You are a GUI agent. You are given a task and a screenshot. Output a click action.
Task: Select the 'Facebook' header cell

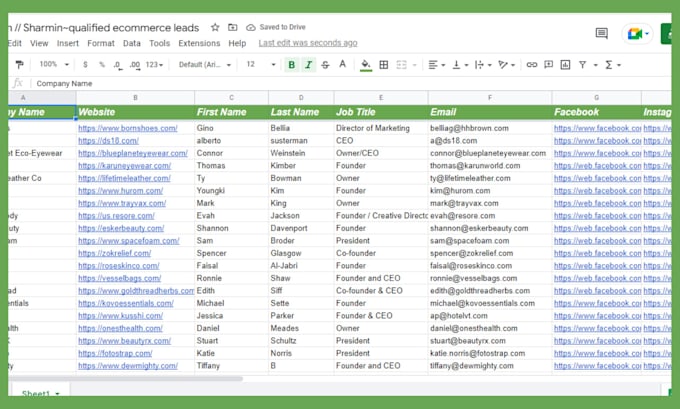(596, 112)
